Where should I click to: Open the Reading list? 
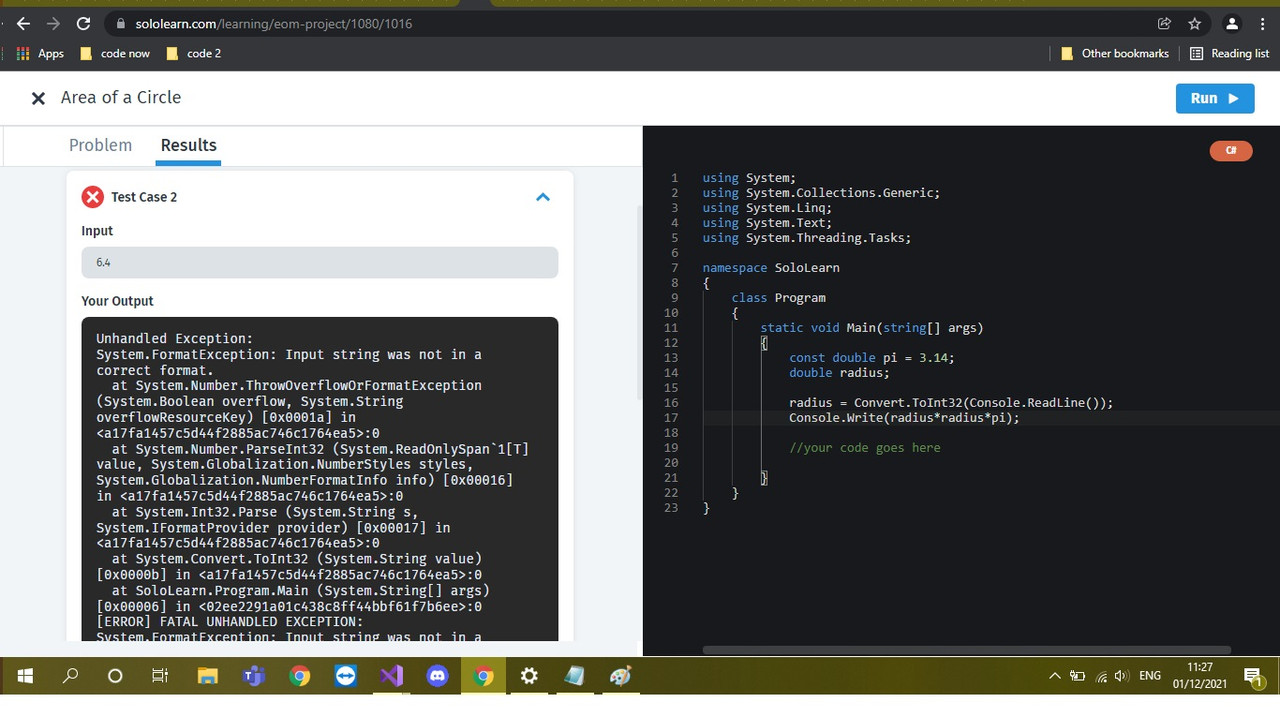[x=1229, y=53]
